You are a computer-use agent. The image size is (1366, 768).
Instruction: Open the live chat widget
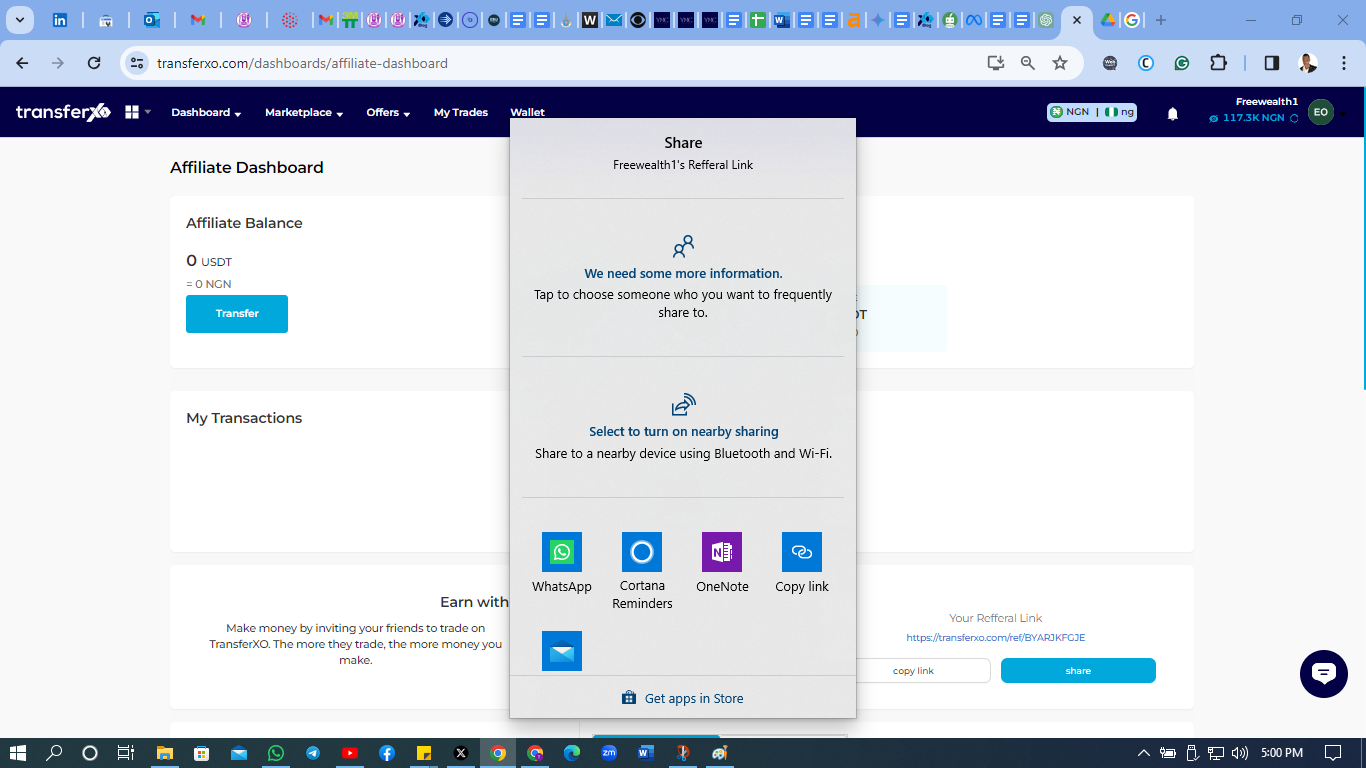(1324, 673)
